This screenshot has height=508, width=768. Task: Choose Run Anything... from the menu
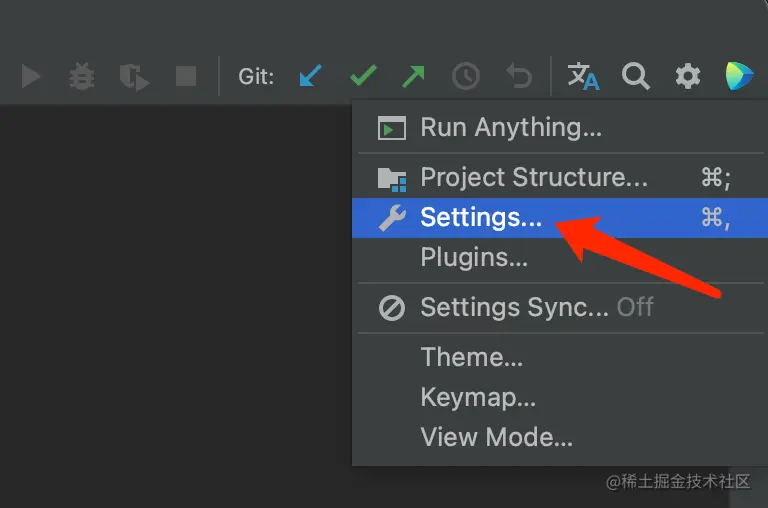pos(560,127)
